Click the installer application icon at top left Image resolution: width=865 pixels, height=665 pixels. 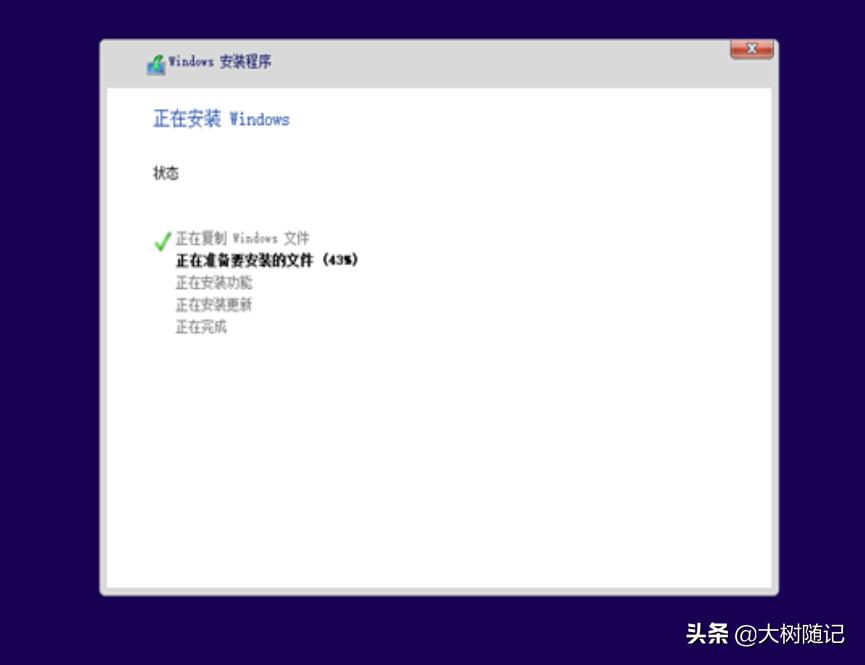point(156,62)
